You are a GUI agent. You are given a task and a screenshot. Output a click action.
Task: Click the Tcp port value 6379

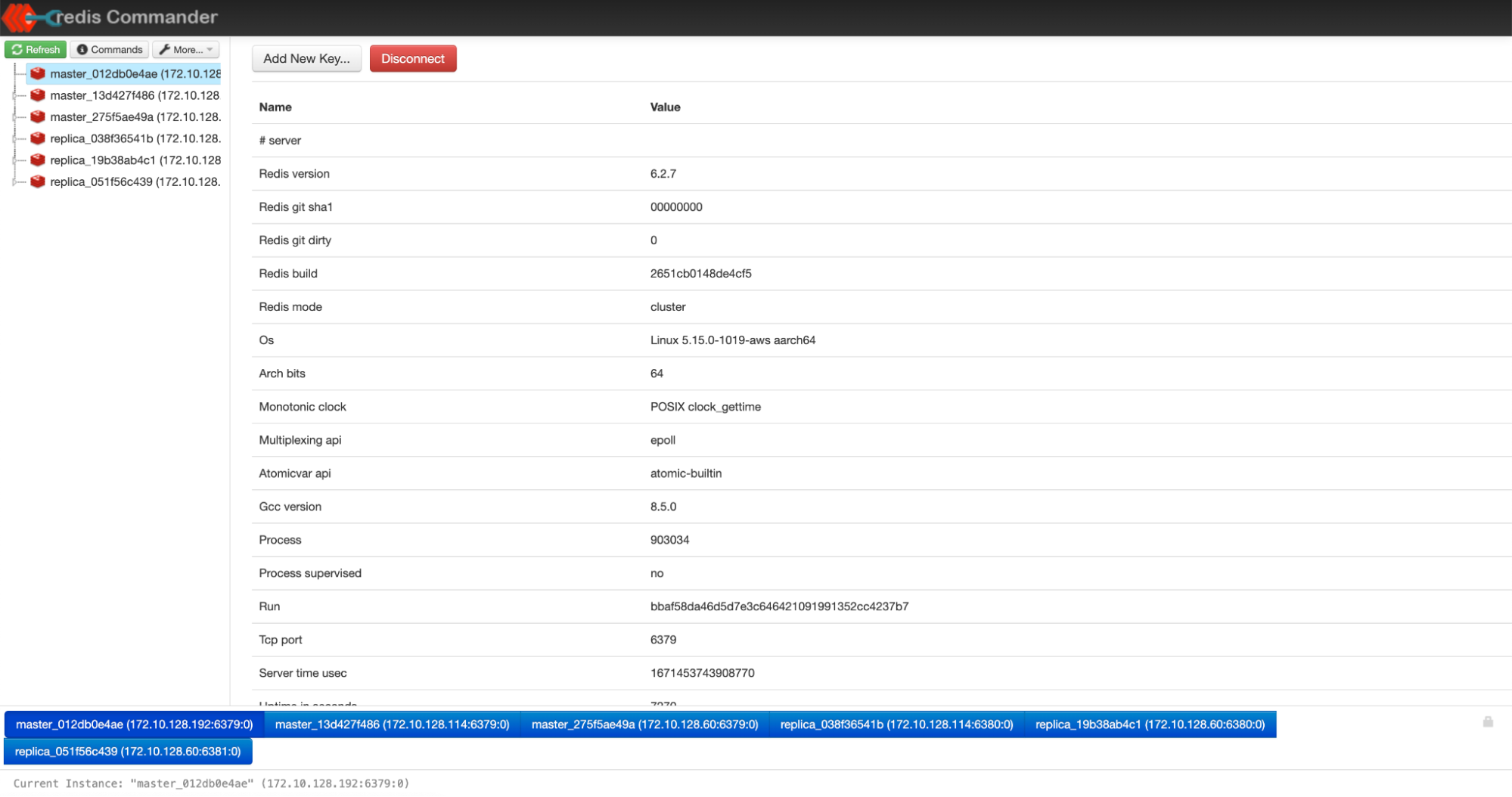(663, 640)
